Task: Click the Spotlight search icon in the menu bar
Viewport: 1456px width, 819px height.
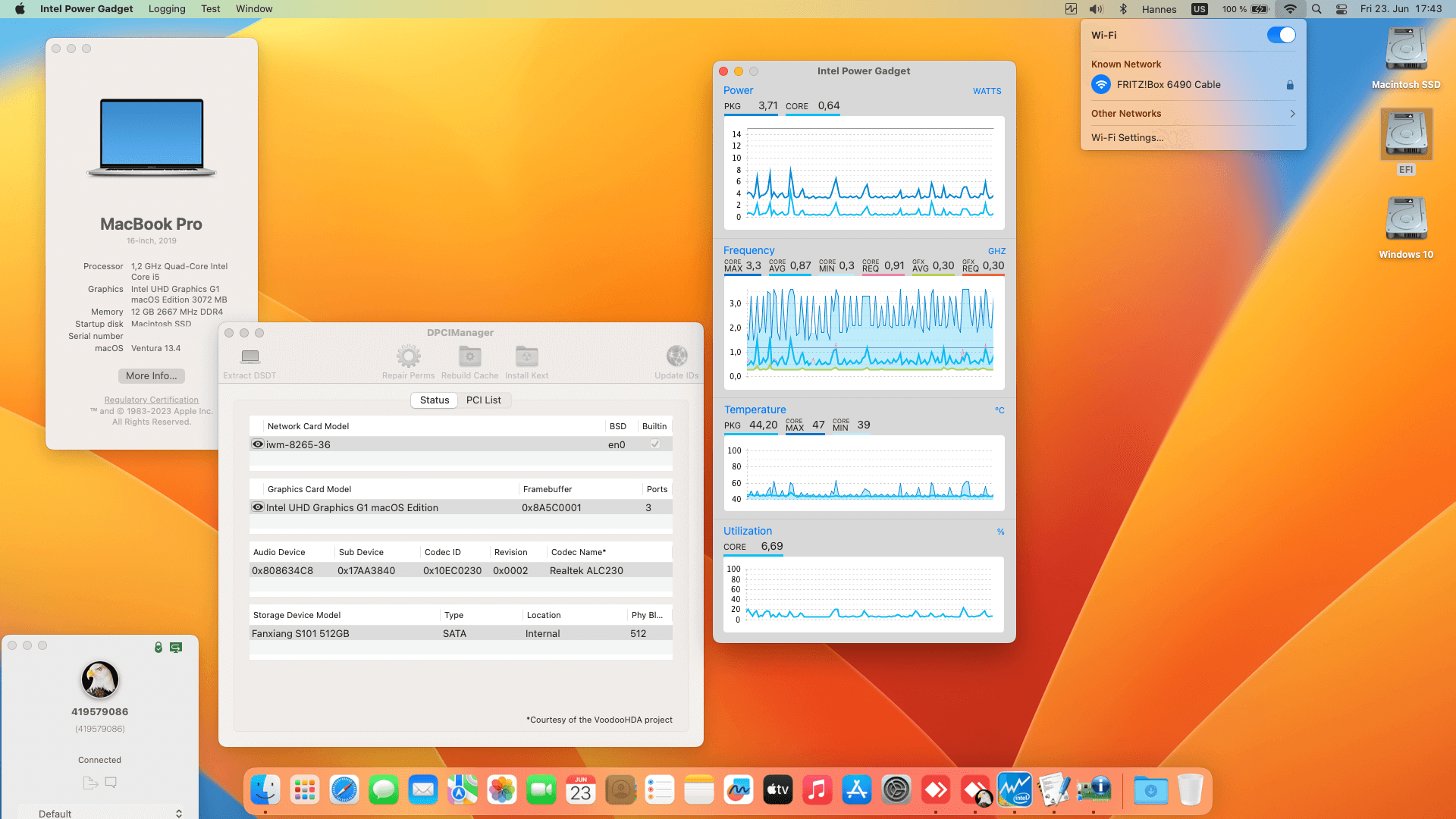Action: (1316, 9)
